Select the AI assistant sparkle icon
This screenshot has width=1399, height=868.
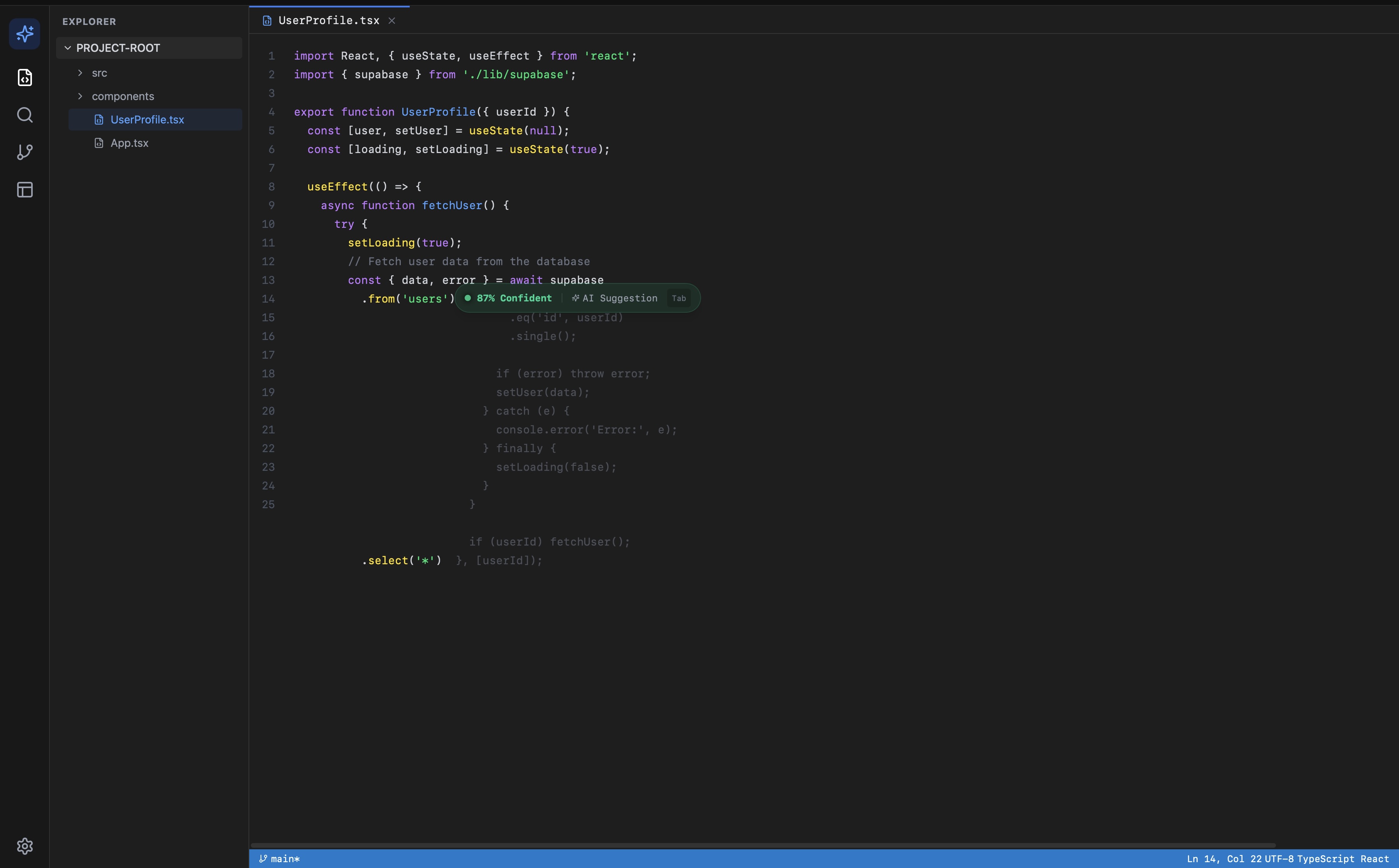(x=25, y=34)
